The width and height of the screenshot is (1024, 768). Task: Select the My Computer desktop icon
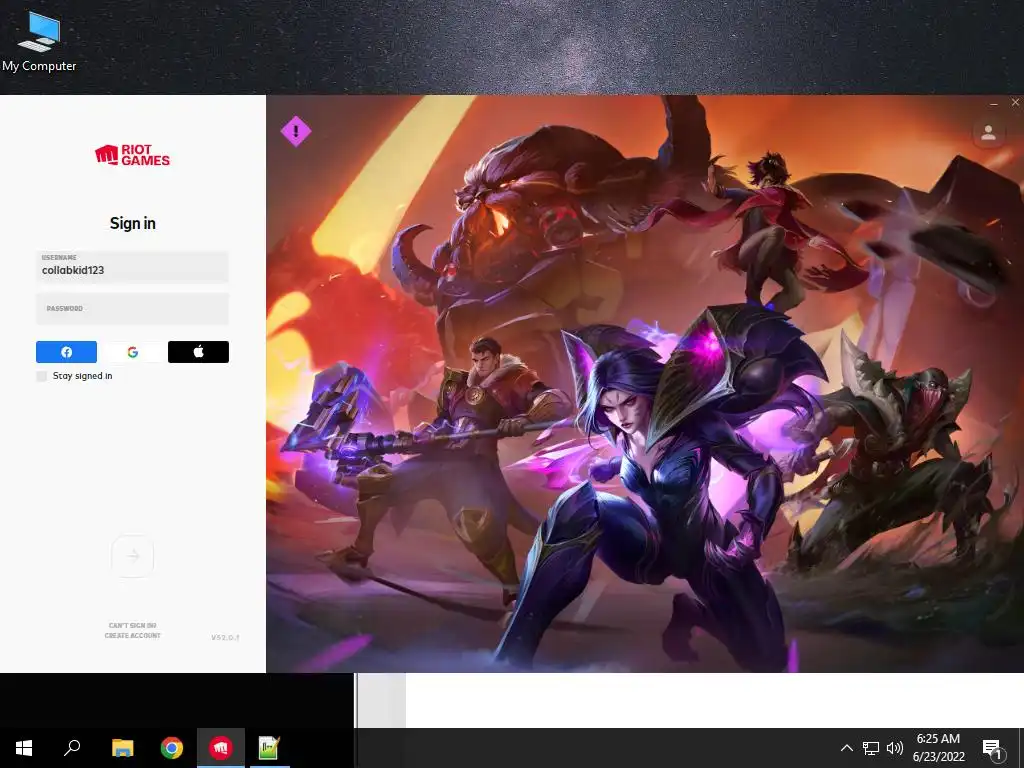pos(39,41)
